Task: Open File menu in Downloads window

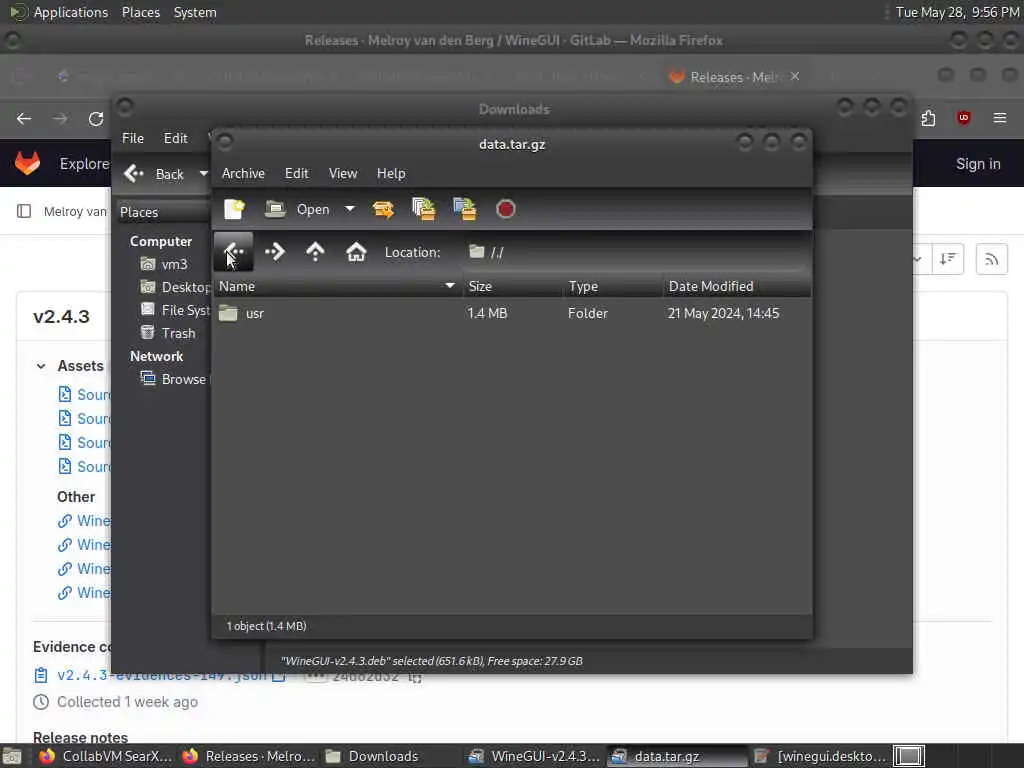Action: [133, 138]
